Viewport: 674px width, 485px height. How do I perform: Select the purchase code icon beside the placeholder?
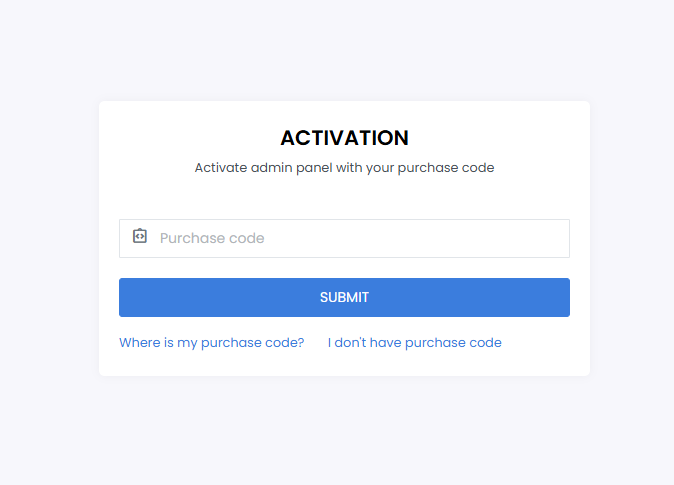[140, 236]
